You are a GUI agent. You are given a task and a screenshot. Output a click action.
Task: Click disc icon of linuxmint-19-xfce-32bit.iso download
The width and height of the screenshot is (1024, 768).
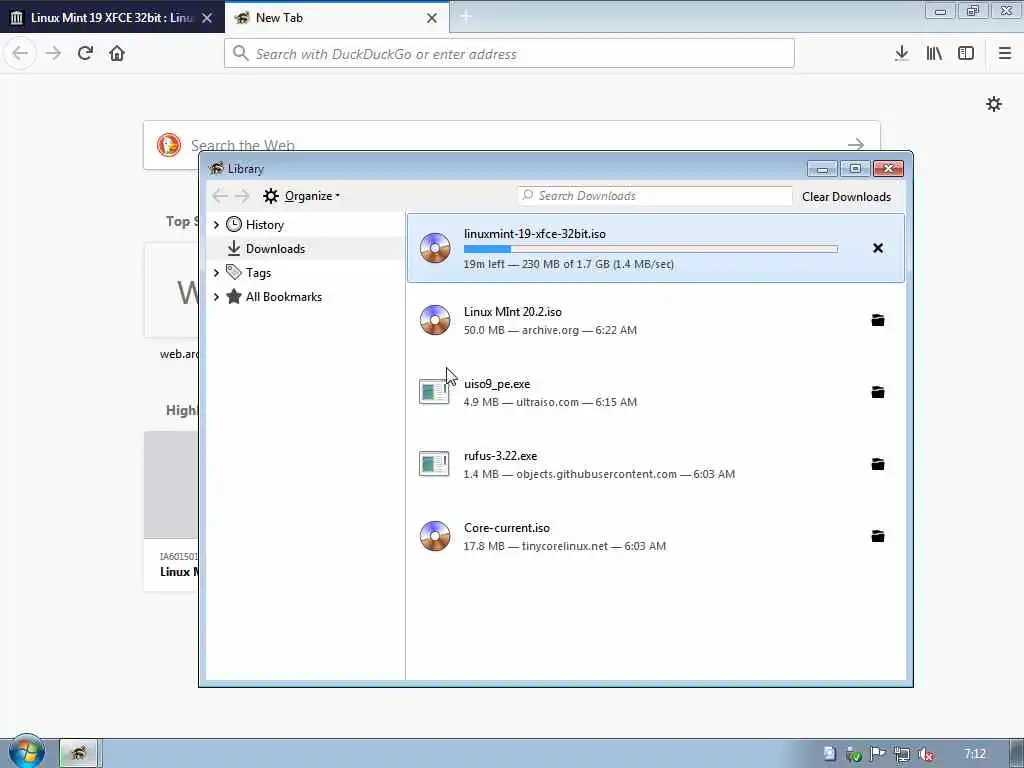coord(435,248)
